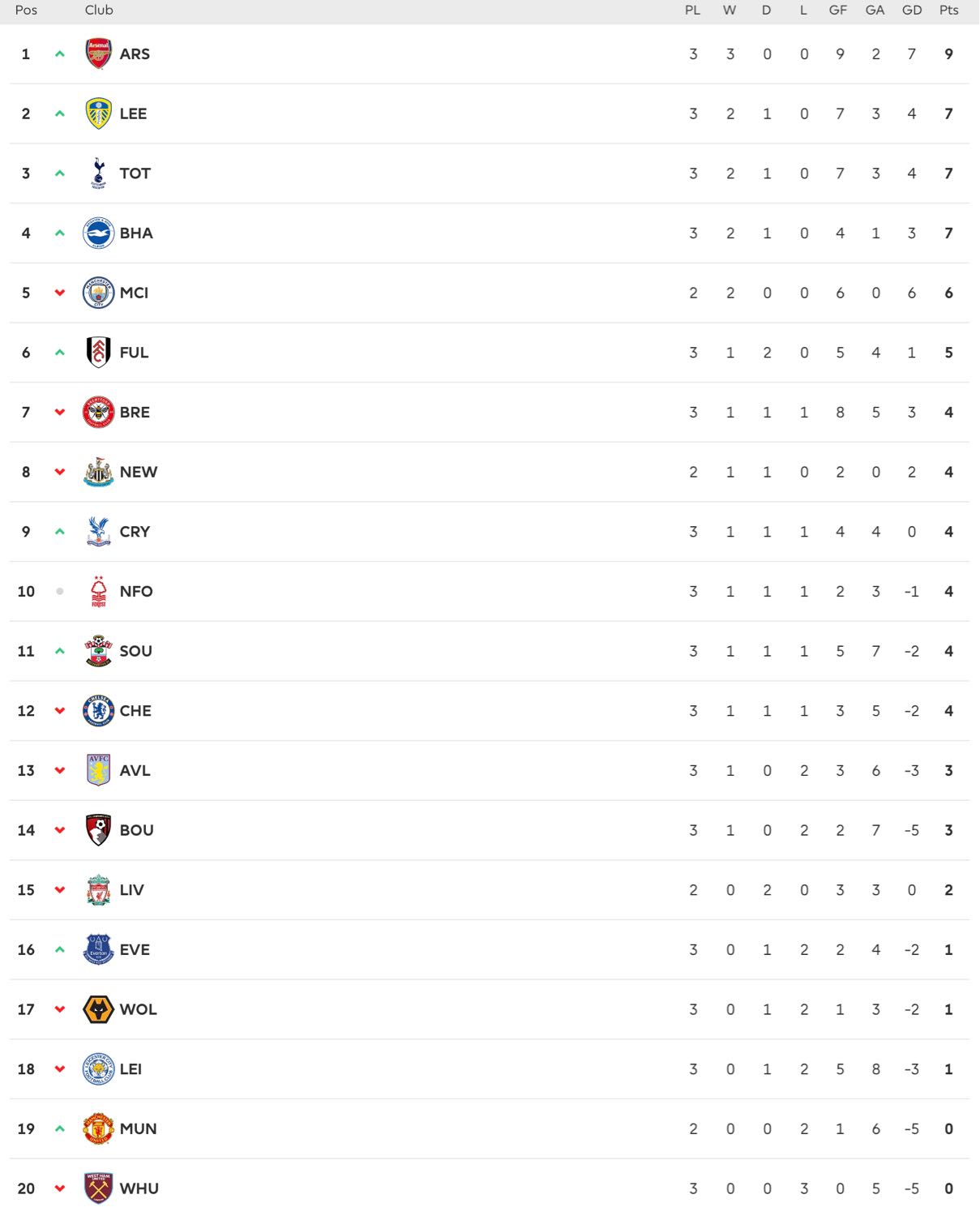This screenshot has height=1216, width=980.
Task: Click the Club column header
Action: (x=99, y=11)
